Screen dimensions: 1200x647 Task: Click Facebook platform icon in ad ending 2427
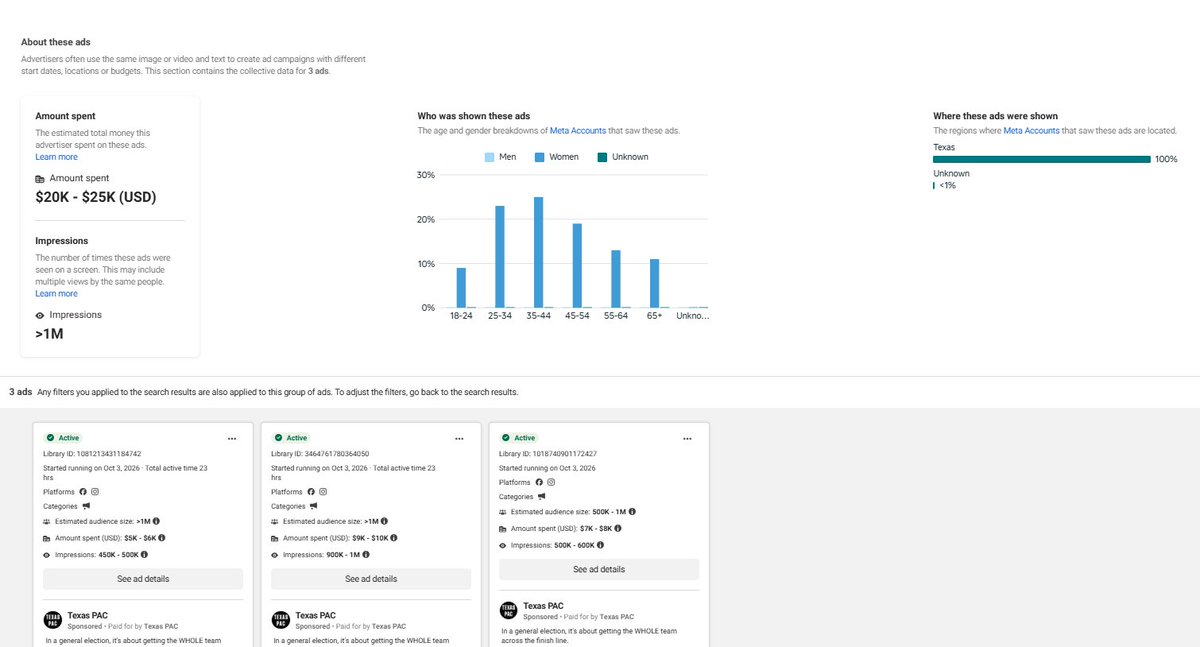pyautogui.click(x=539, y=482)
